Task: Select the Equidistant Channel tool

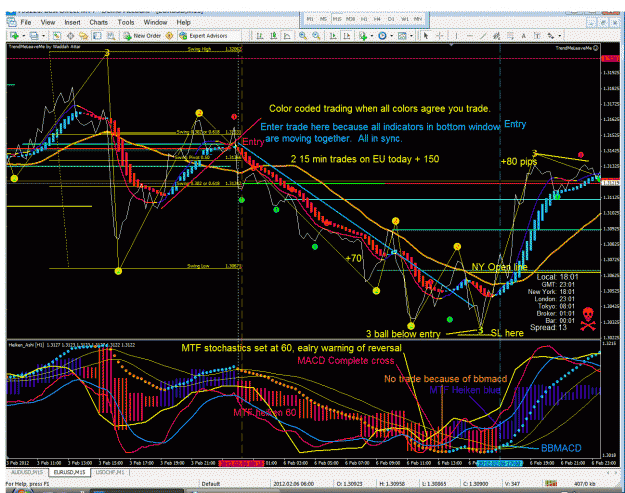Action: [x=497, y=36]
